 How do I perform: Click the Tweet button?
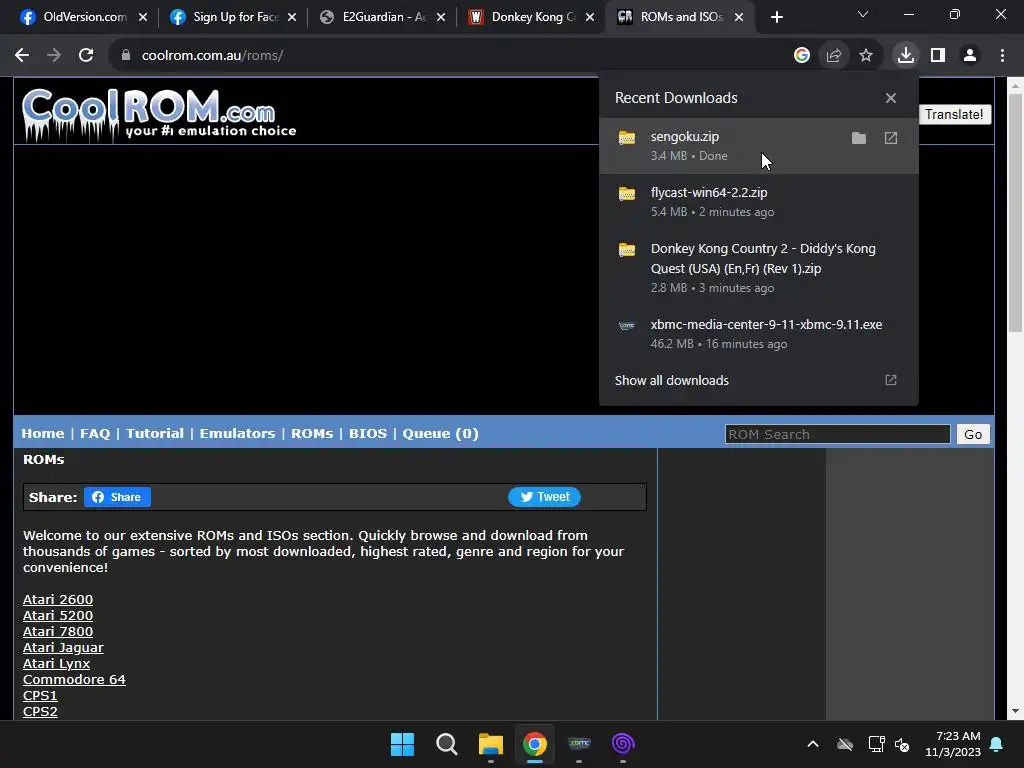[544, 497]
